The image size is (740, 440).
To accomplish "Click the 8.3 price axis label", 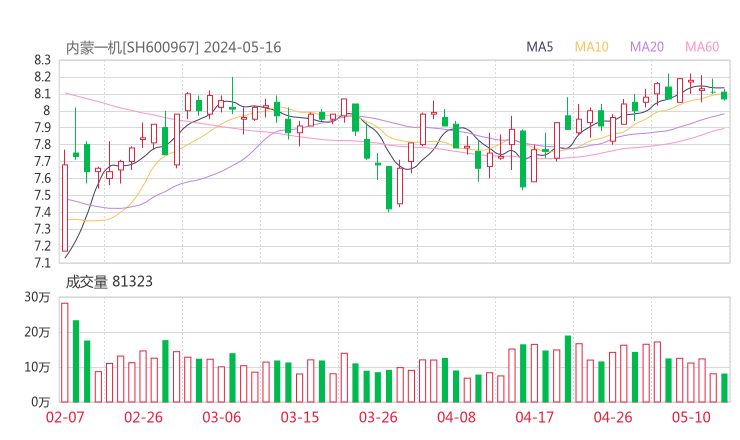I will (x=42, y=60).
